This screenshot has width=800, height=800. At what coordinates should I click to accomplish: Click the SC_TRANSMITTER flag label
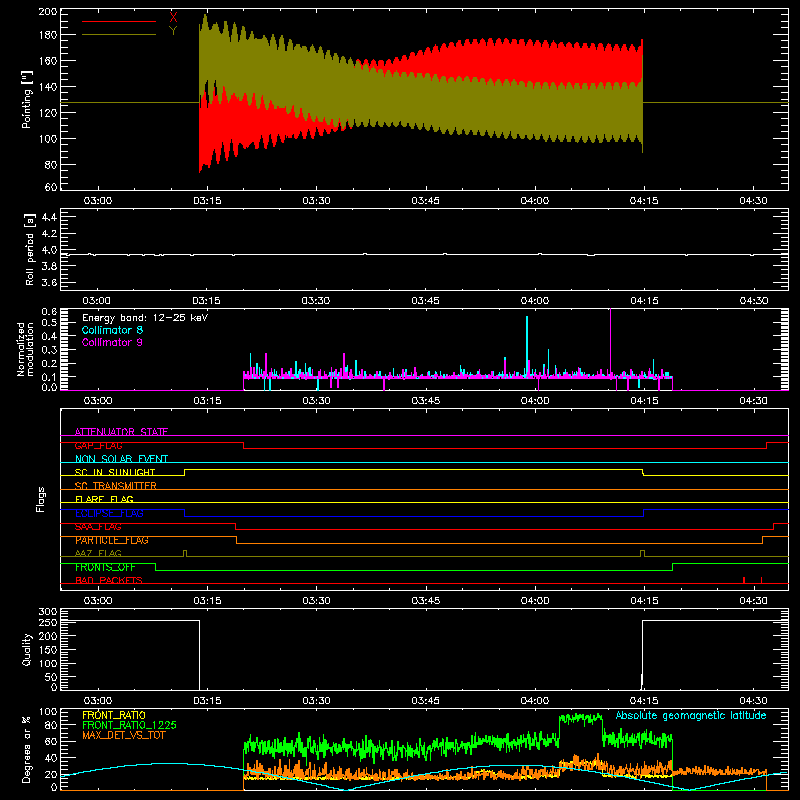tap(116, 486)
